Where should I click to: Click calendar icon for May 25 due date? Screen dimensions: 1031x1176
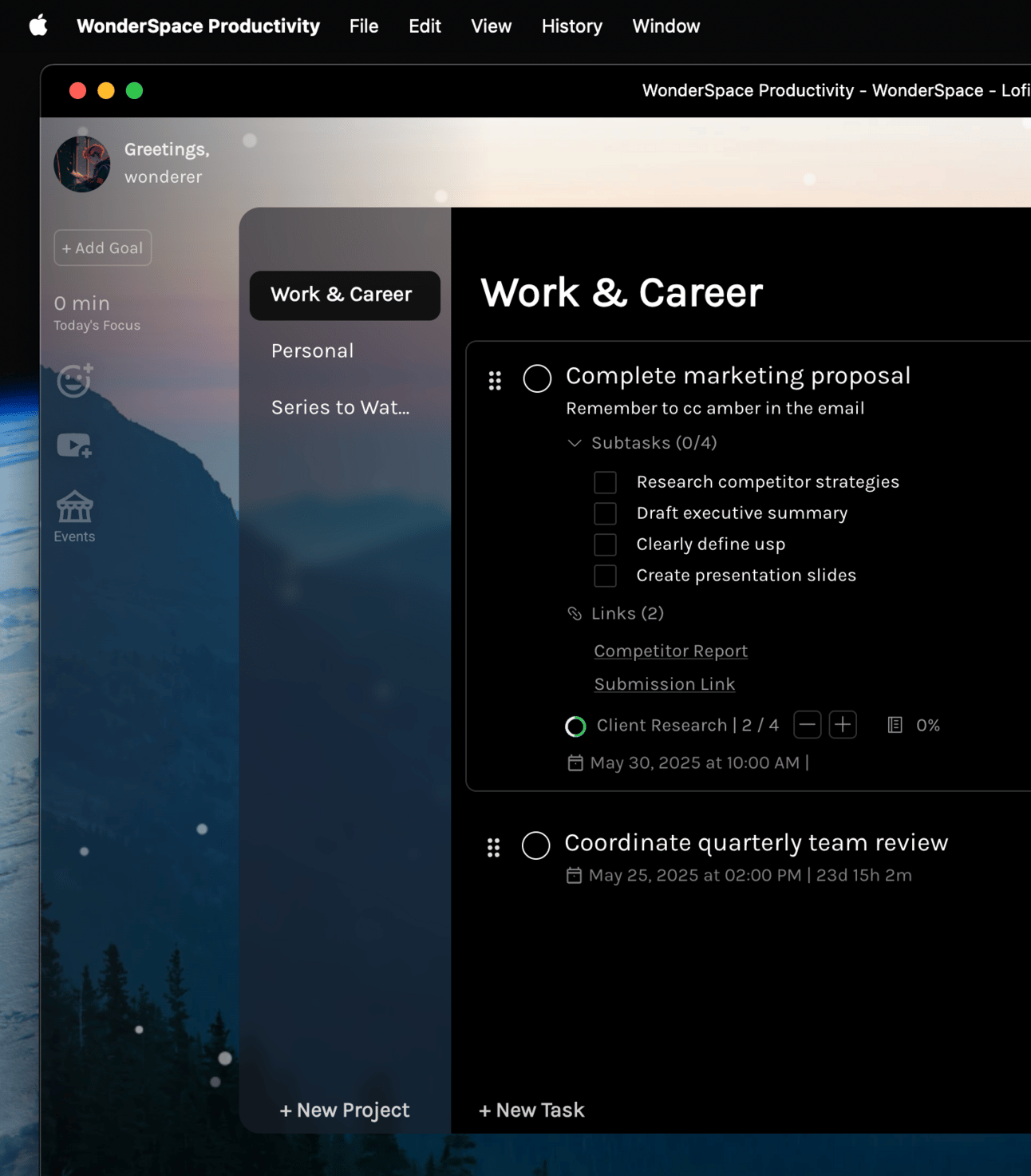tap(574, 876)
